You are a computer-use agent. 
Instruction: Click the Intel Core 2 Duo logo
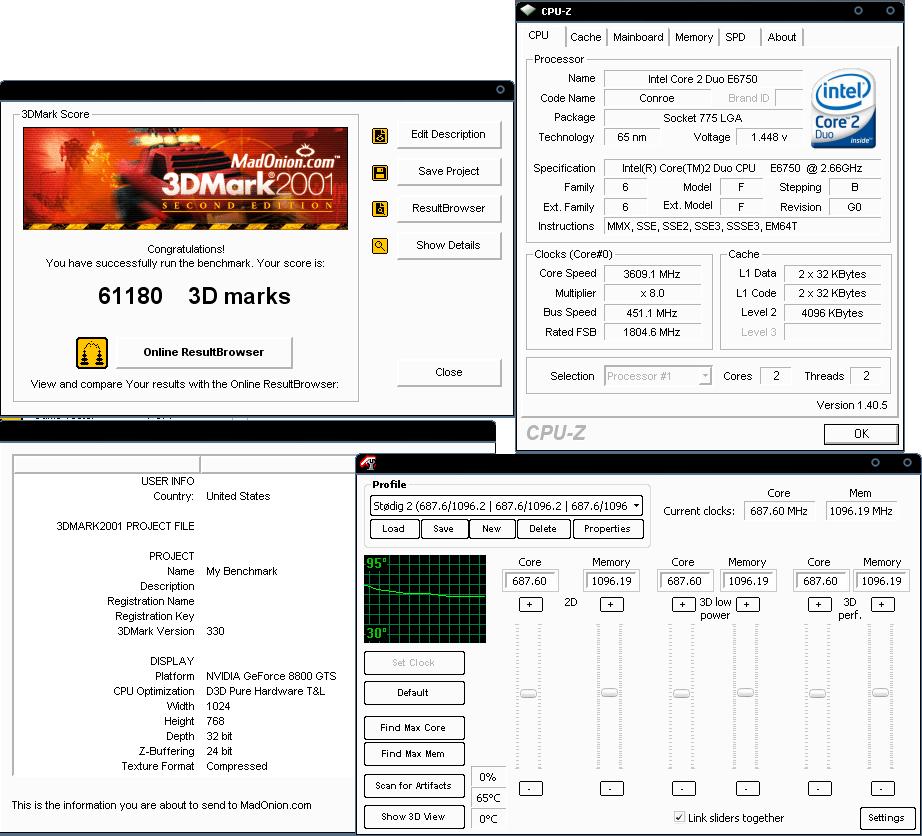pos(843,108)
